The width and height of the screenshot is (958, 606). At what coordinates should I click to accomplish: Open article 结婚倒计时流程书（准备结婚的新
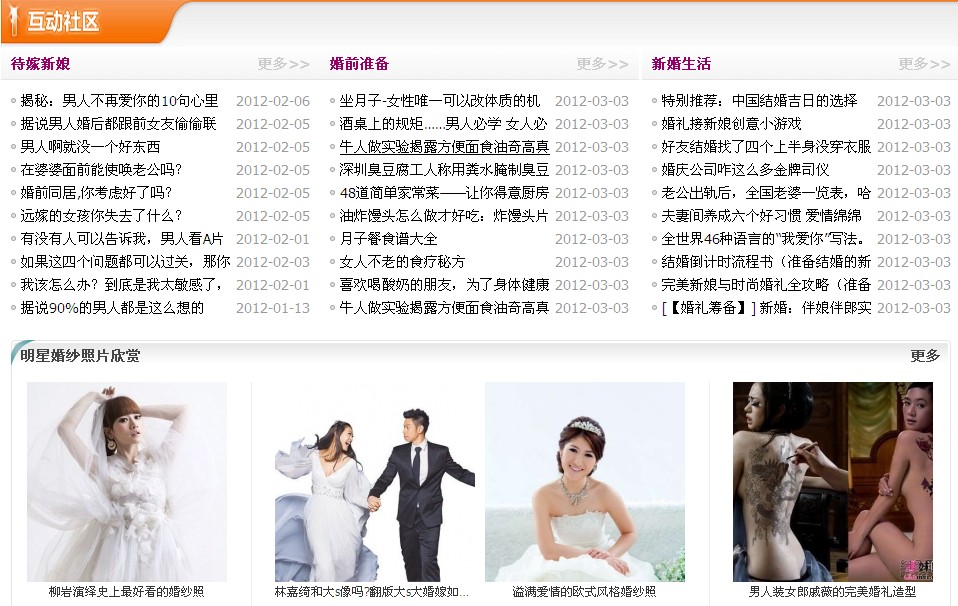[x=766, y=262]
